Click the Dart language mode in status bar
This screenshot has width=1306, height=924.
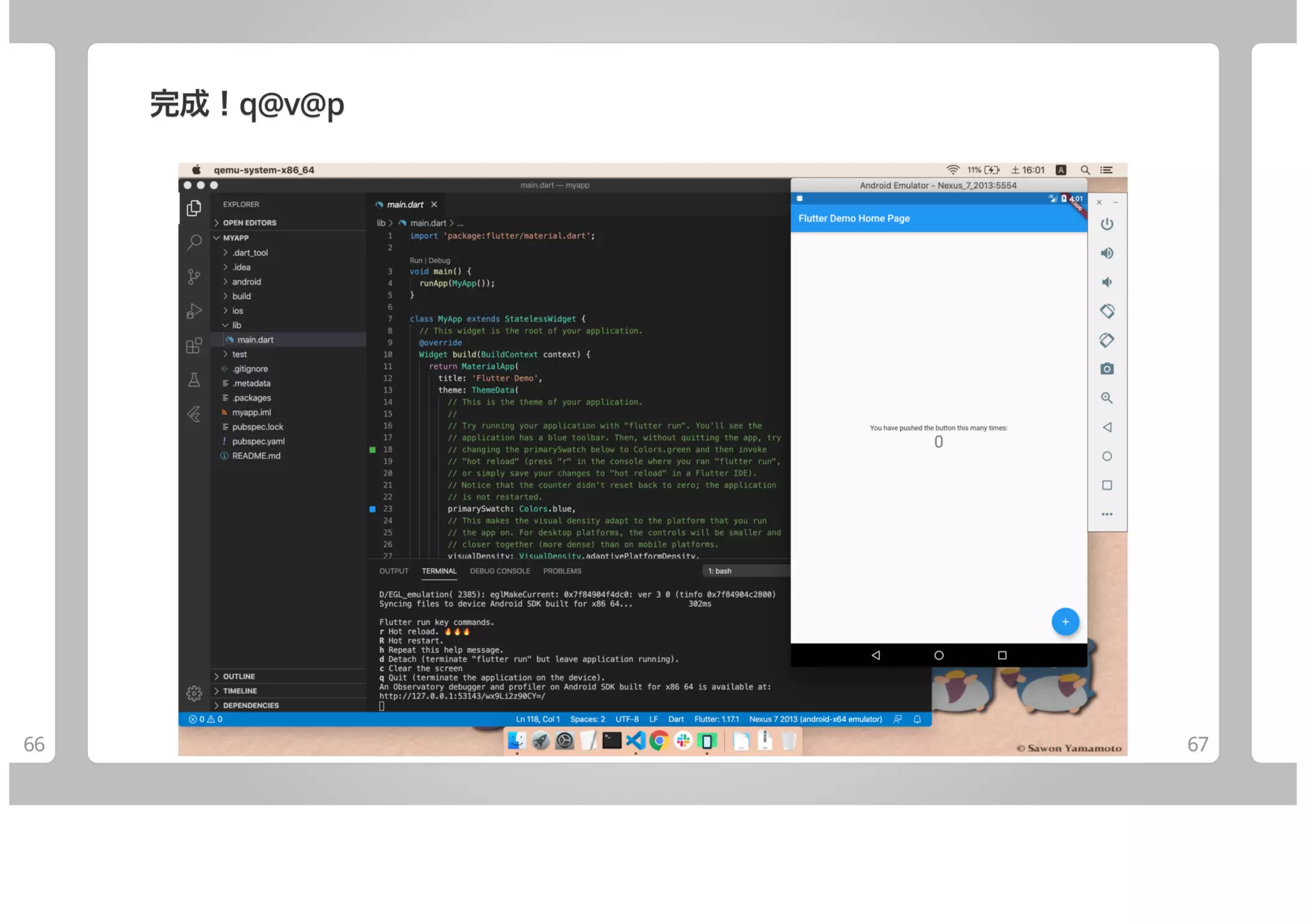[676, 719]
